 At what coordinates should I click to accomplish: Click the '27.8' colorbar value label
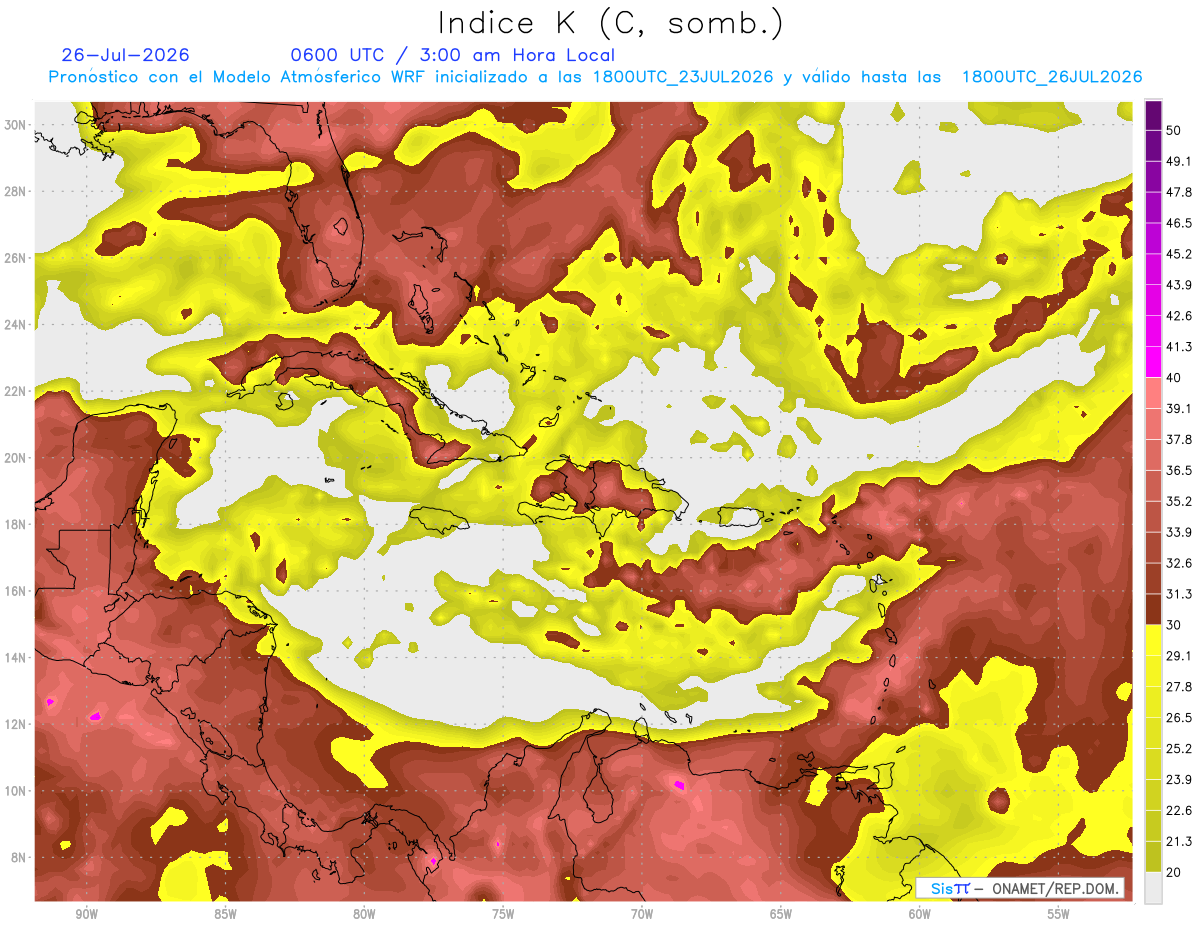pos(1180,686)
